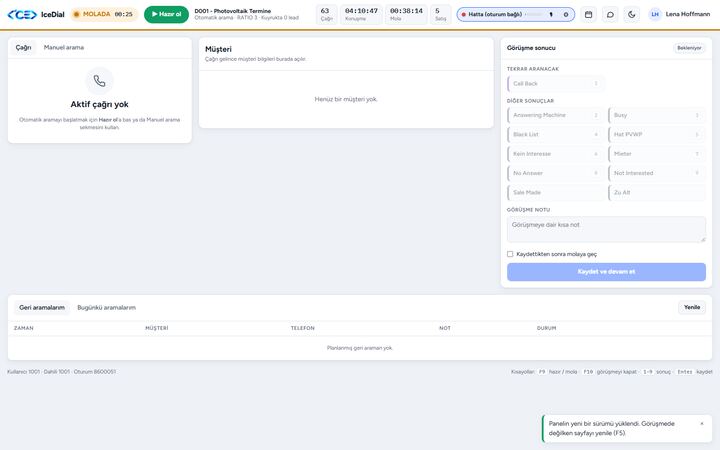Click the 'Lena Hoffmann' user name
This screenshot has width=720, height=450.
coord(688,14)
